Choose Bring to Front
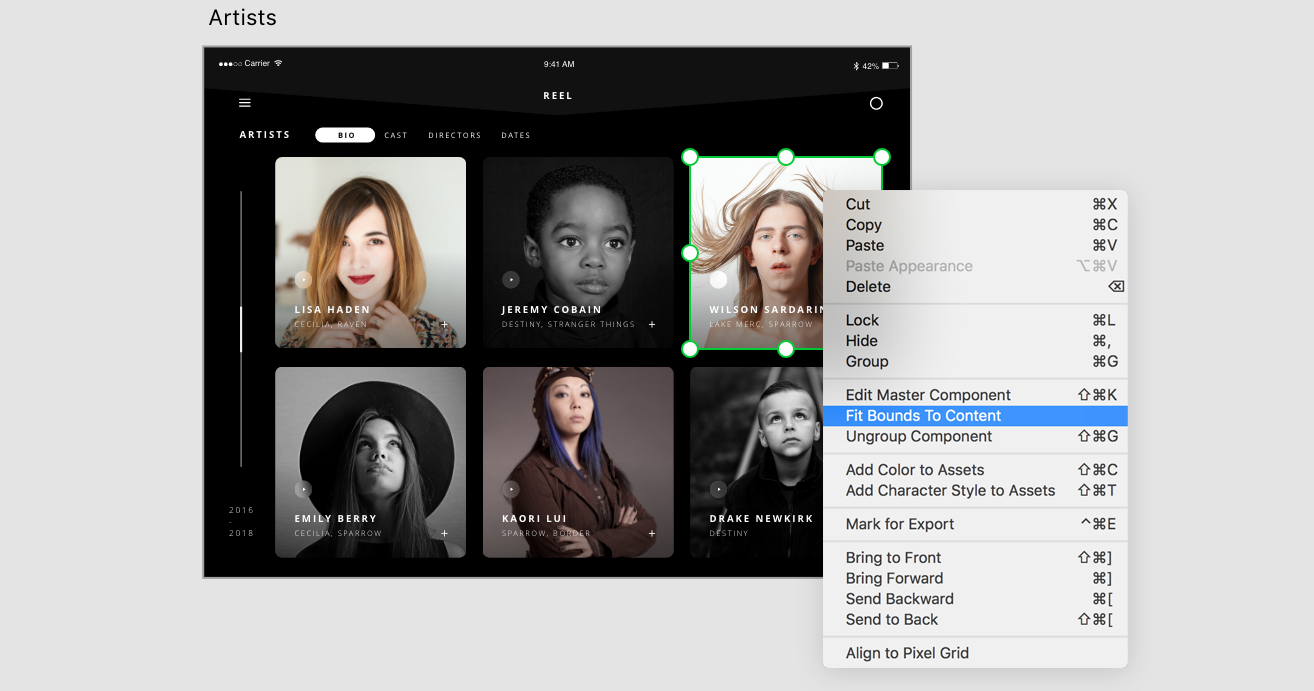This screenshot has height=691, width=1314. tap(975, 558)
